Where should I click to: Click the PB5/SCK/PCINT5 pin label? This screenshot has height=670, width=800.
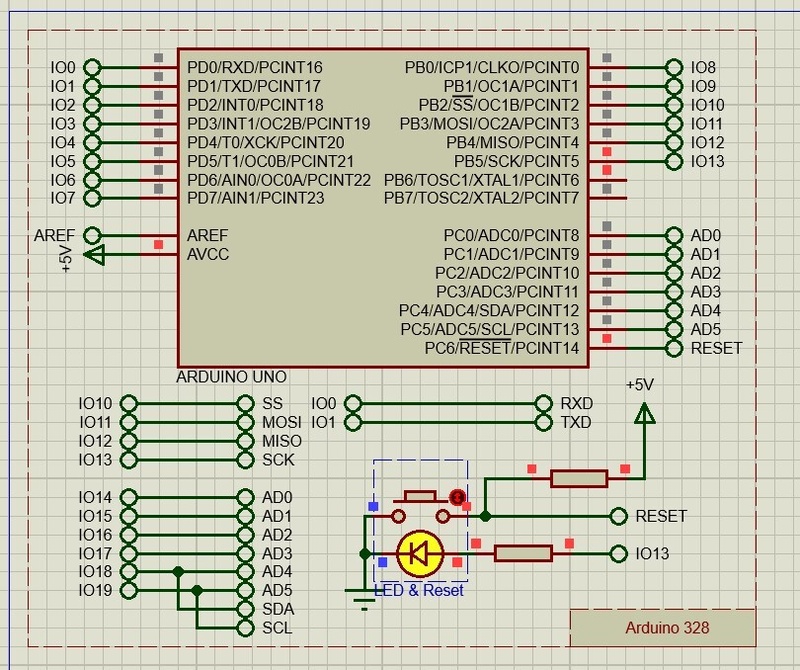(516, 161)
